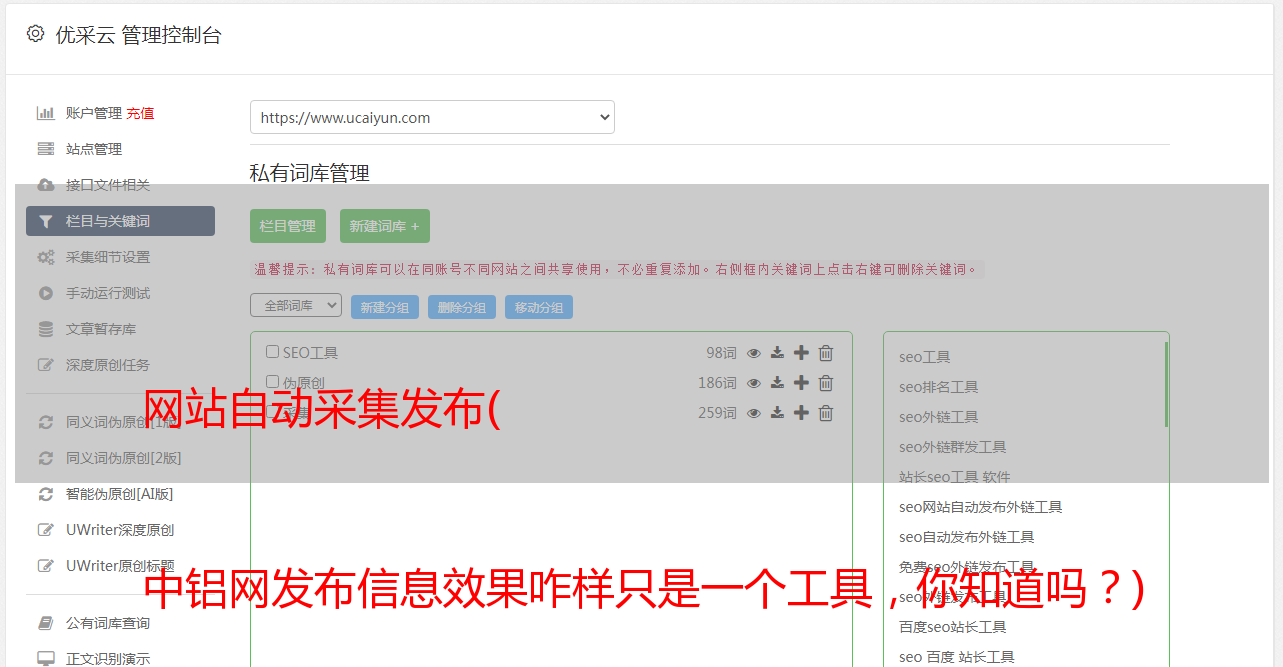This screenshot has width=1283, height=667.
Task: Download the 259词 library
Action: point(777,413)
